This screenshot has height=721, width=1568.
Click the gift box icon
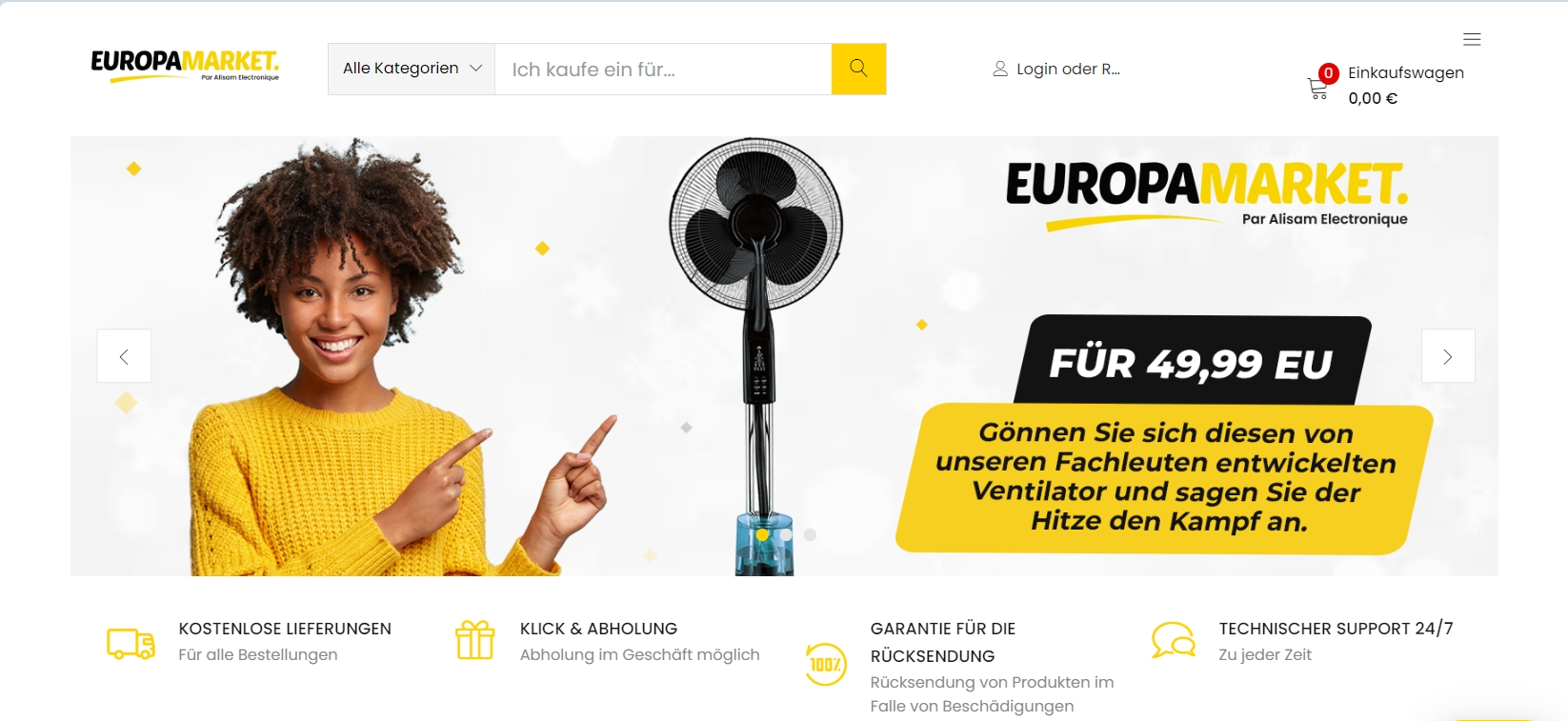474,640
